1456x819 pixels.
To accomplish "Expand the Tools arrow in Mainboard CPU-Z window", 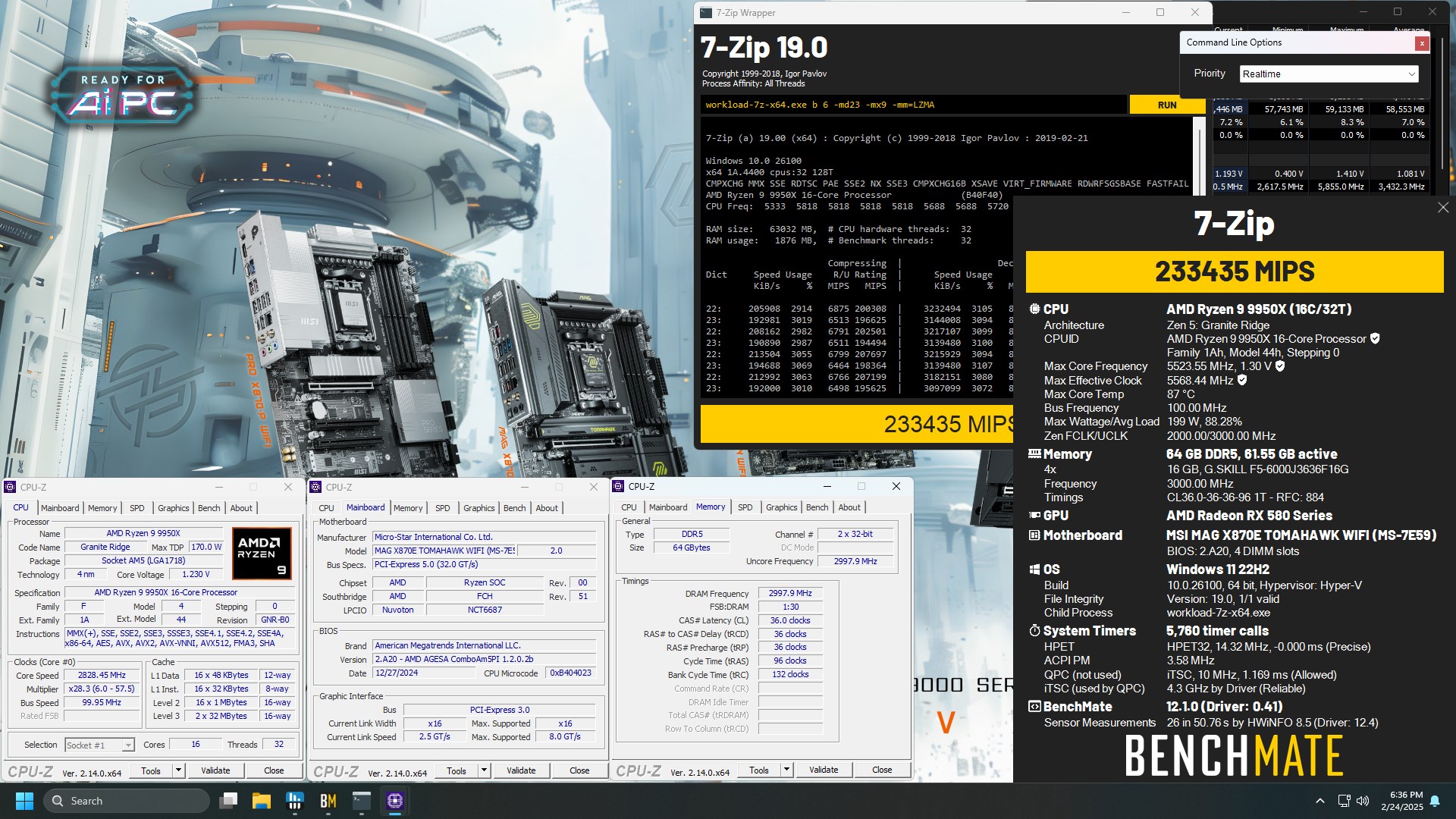I will point(484,770).
